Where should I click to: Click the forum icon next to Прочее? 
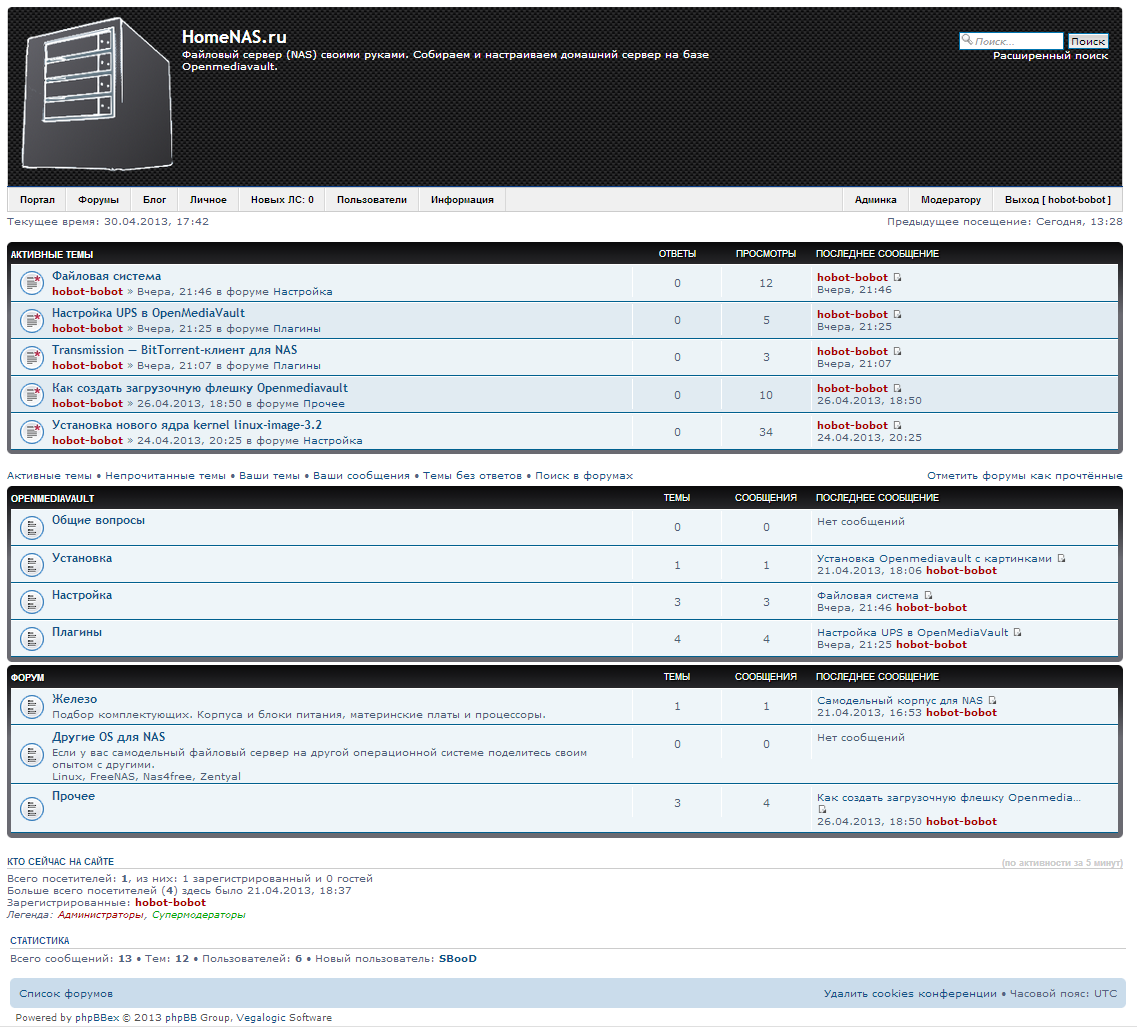coord(32,804)
